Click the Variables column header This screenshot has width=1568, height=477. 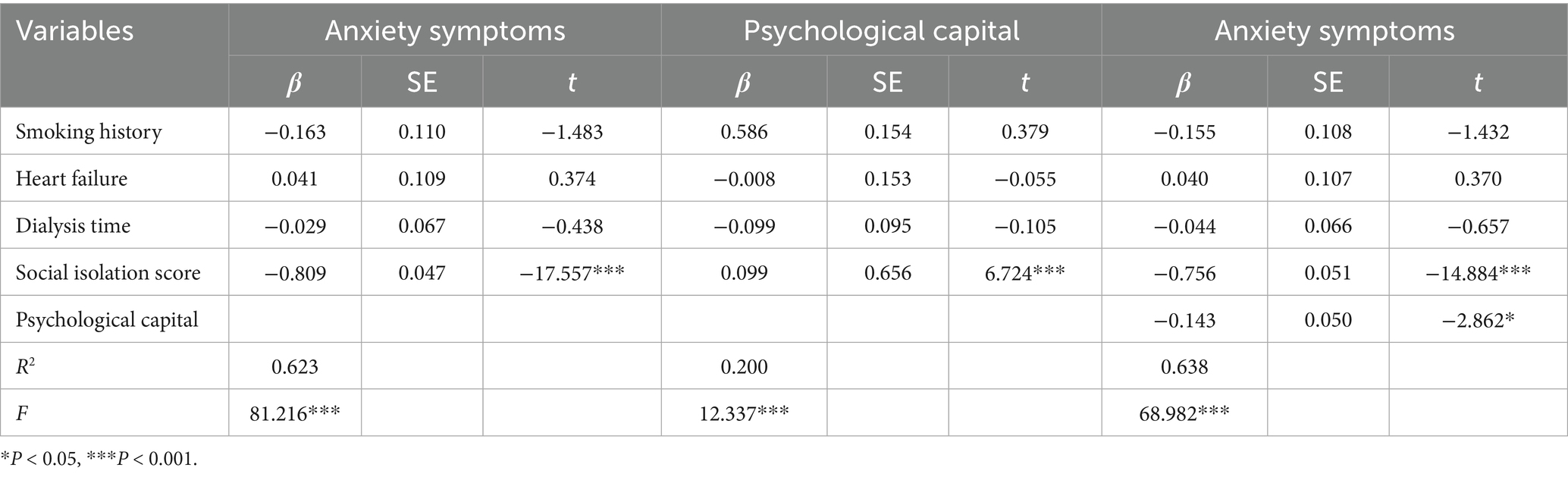coord(75,31)
